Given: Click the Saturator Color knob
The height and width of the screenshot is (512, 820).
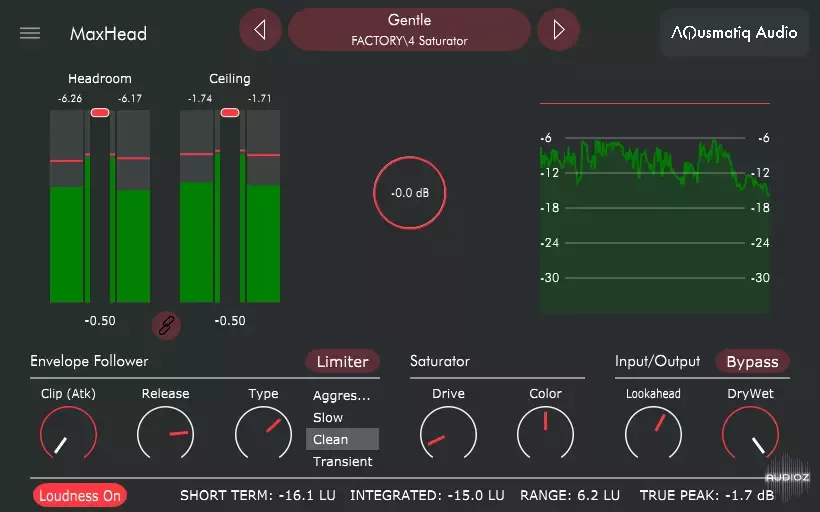Looking at the screenshot, I should pos(545,434).
